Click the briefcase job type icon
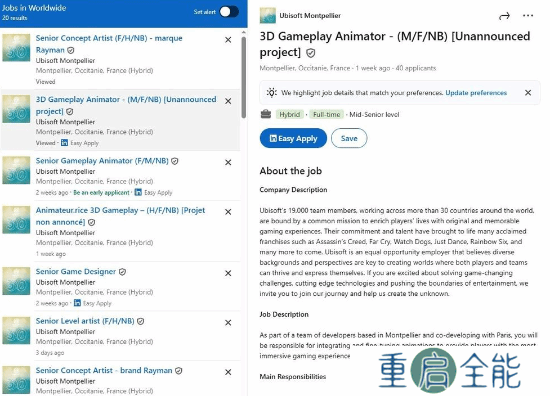This screenshot has height=396, width=550. tap(266, 114)
